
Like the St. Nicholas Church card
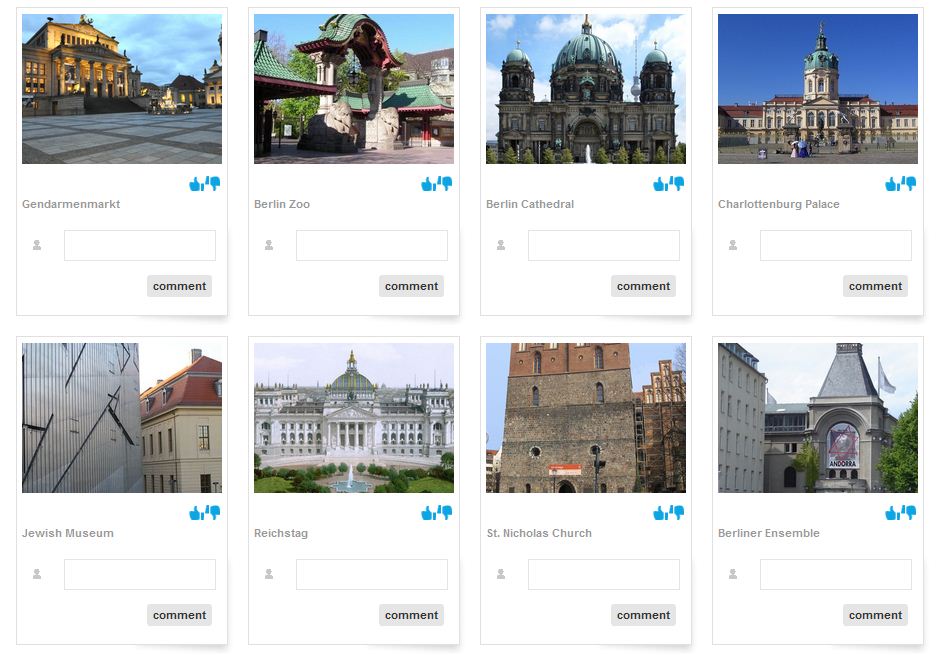[660, 513]
